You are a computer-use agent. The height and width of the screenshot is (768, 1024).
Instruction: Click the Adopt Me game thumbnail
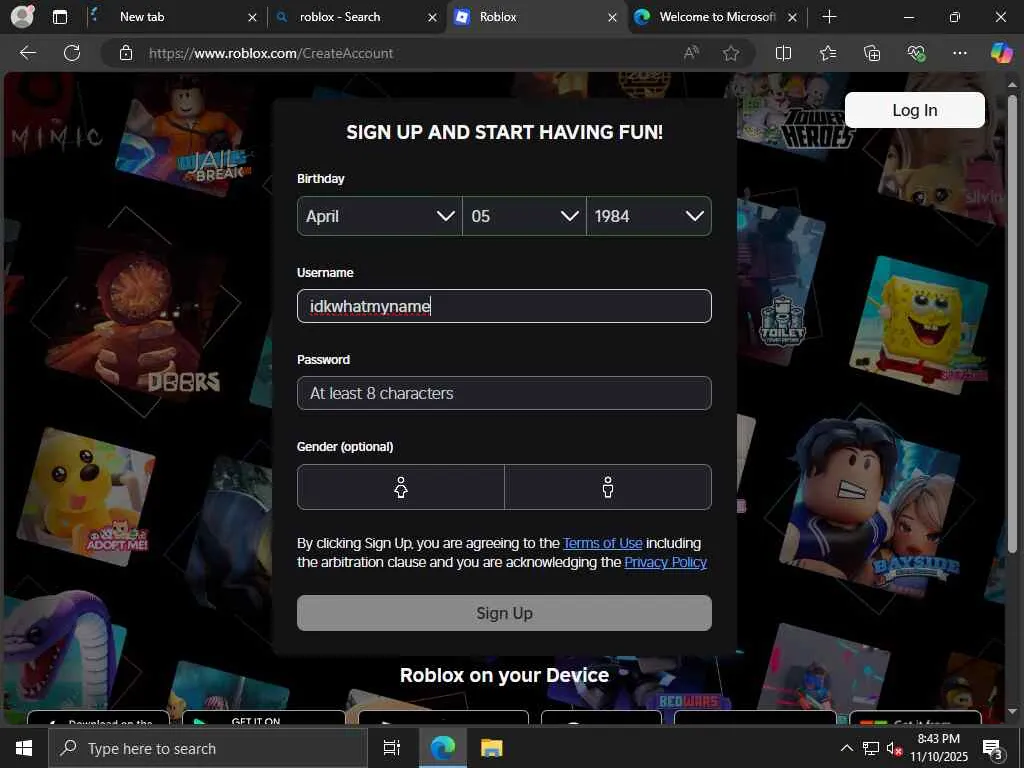85,495
